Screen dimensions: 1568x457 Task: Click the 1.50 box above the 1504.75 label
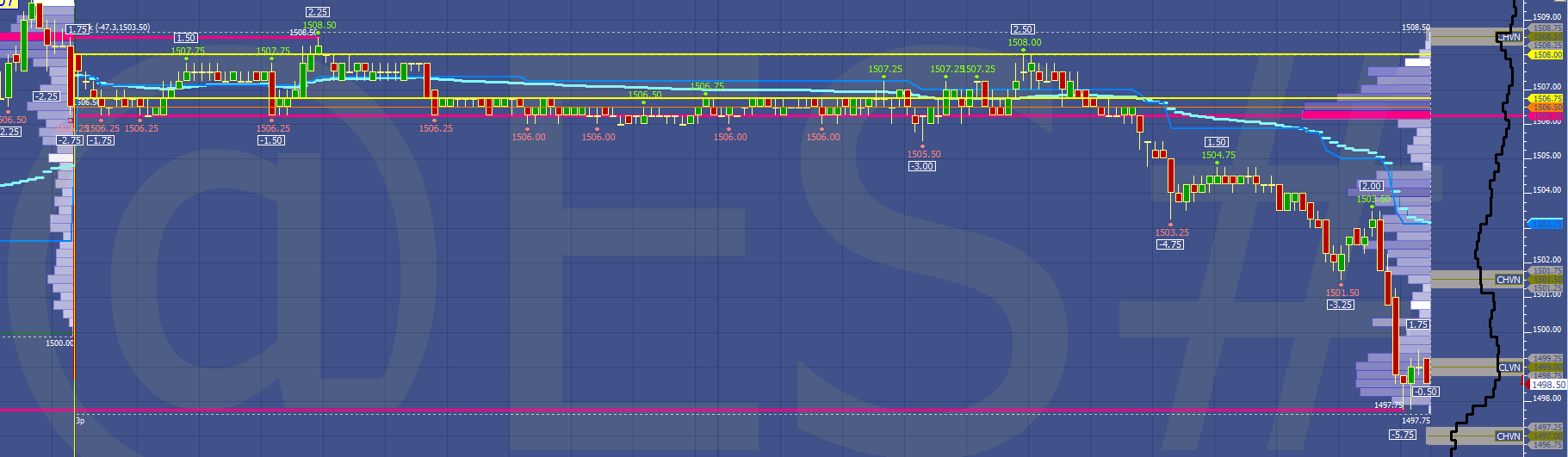1216,142
